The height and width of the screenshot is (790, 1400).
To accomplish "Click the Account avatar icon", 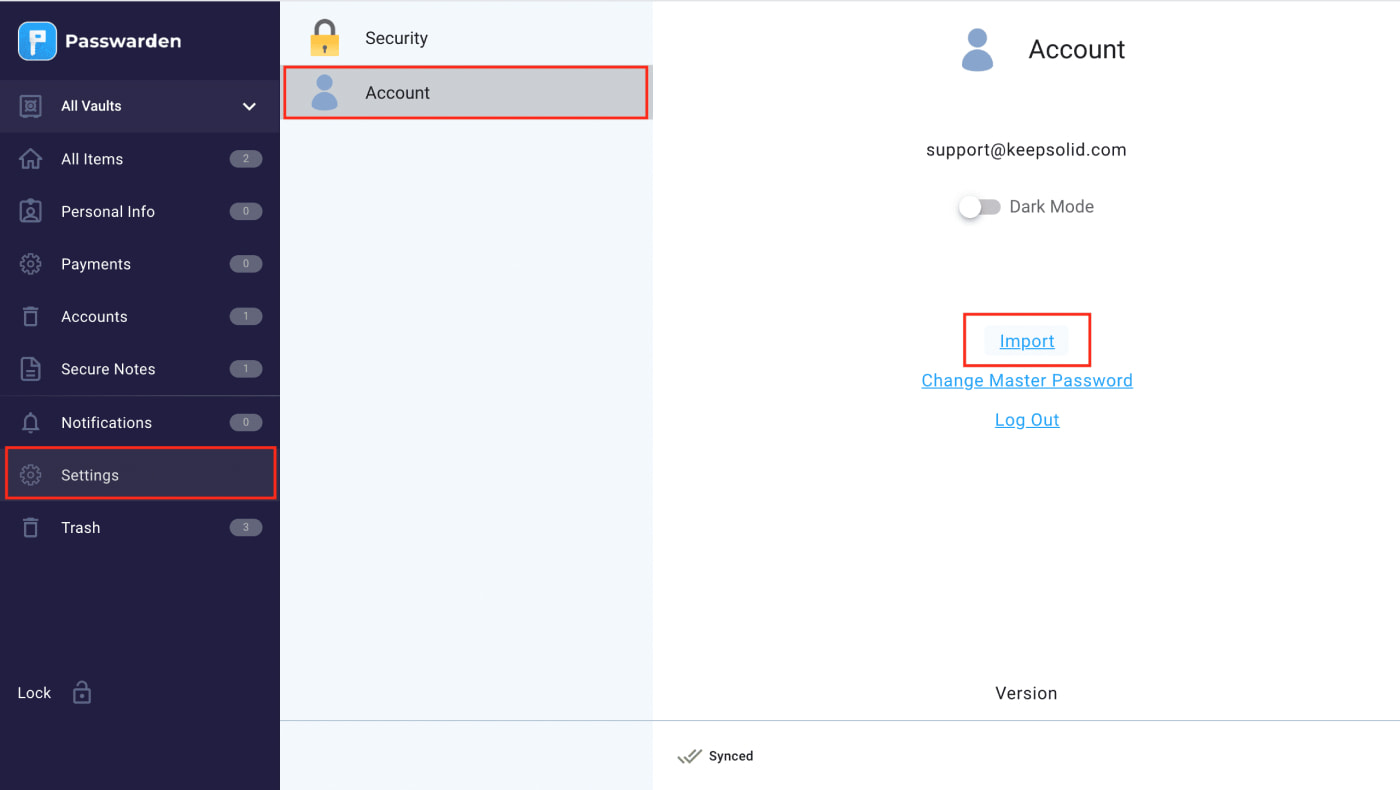I will pos(977,49).
